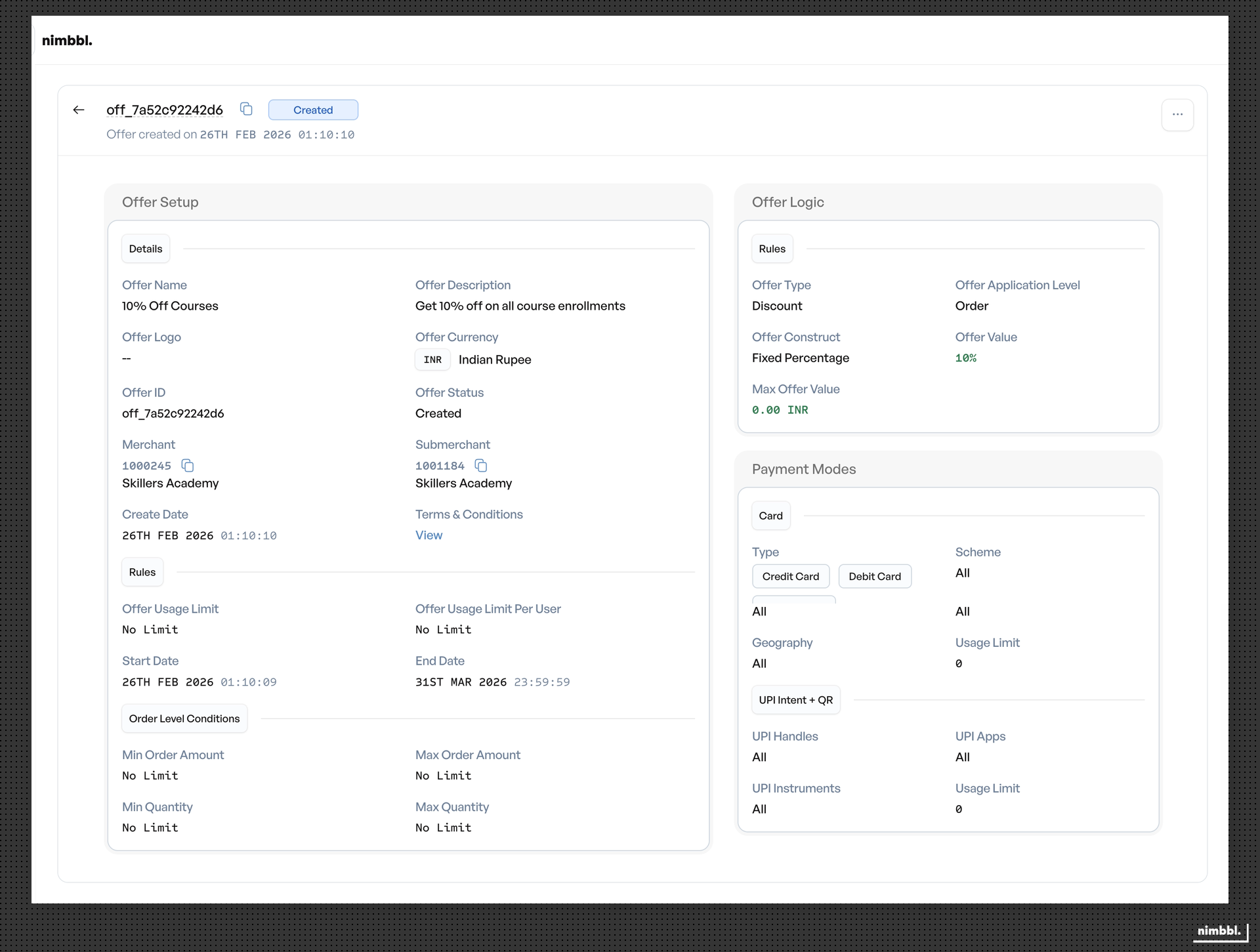The height and width of the screenshot is (952, 1260).
Task: Copy the offer ID in header
Action: (246, 109)
